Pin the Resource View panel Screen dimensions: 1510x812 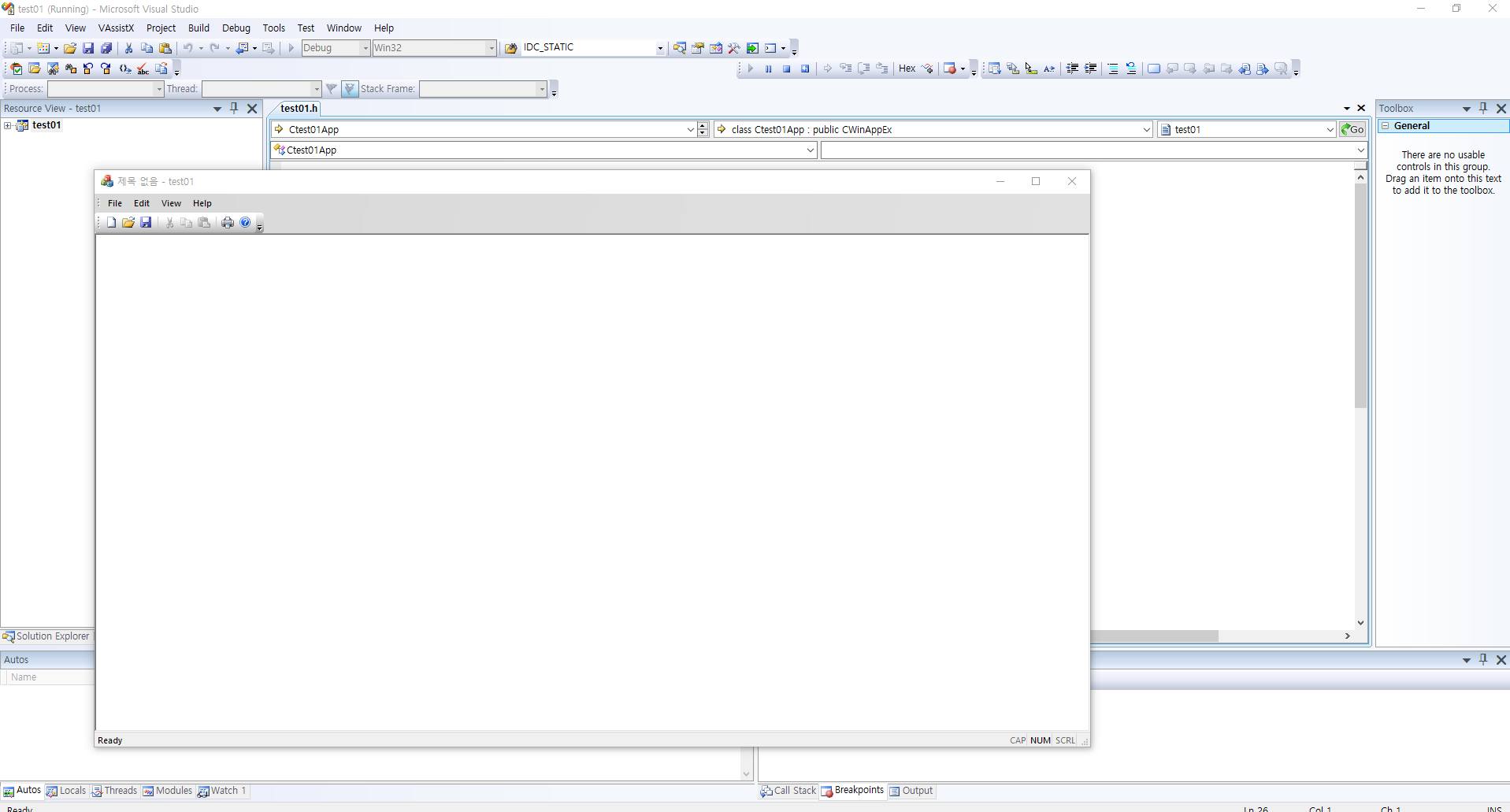234,108
